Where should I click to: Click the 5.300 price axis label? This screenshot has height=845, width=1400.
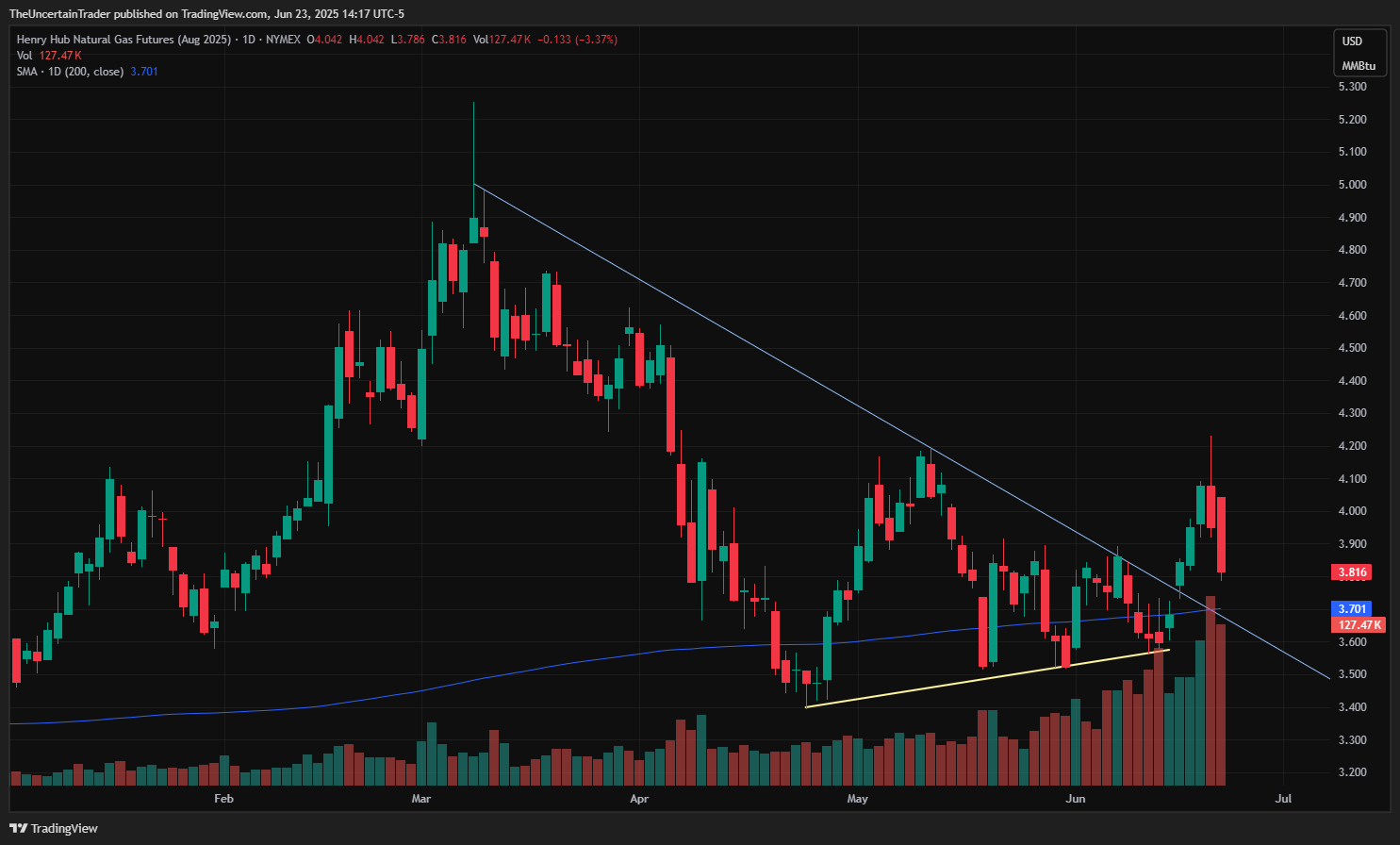click(1353, 87)
